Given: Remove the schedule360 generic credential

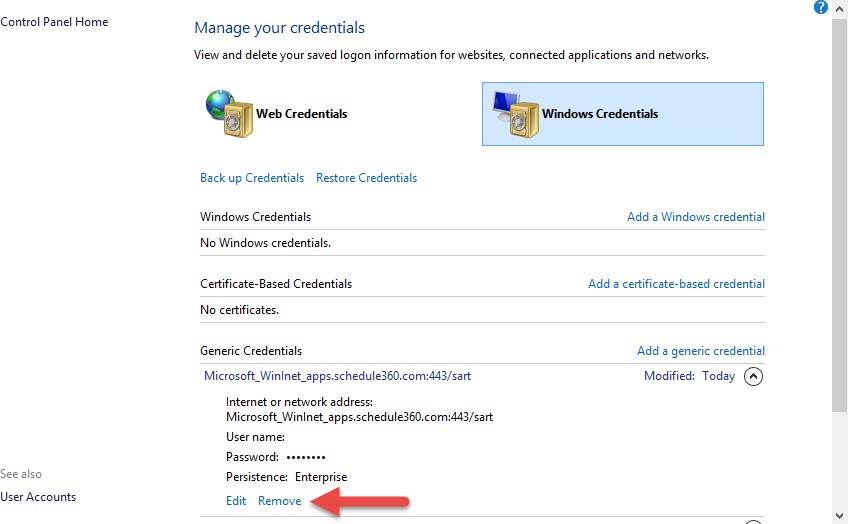Looking at the screenshot, I should (x=280, y=501).
